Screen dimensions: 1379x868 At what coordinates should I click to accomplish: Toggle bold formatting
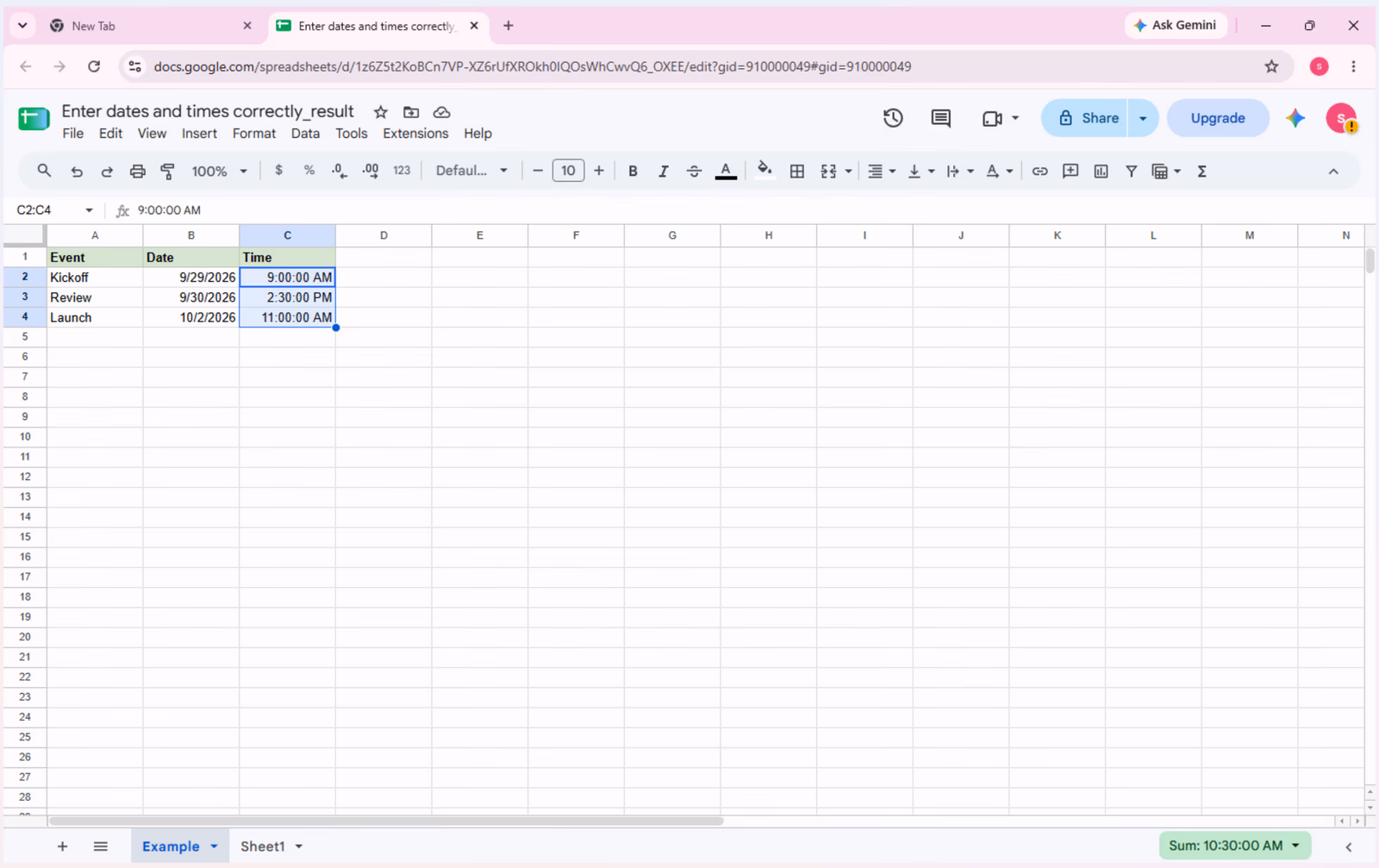(x=633, y=172)
